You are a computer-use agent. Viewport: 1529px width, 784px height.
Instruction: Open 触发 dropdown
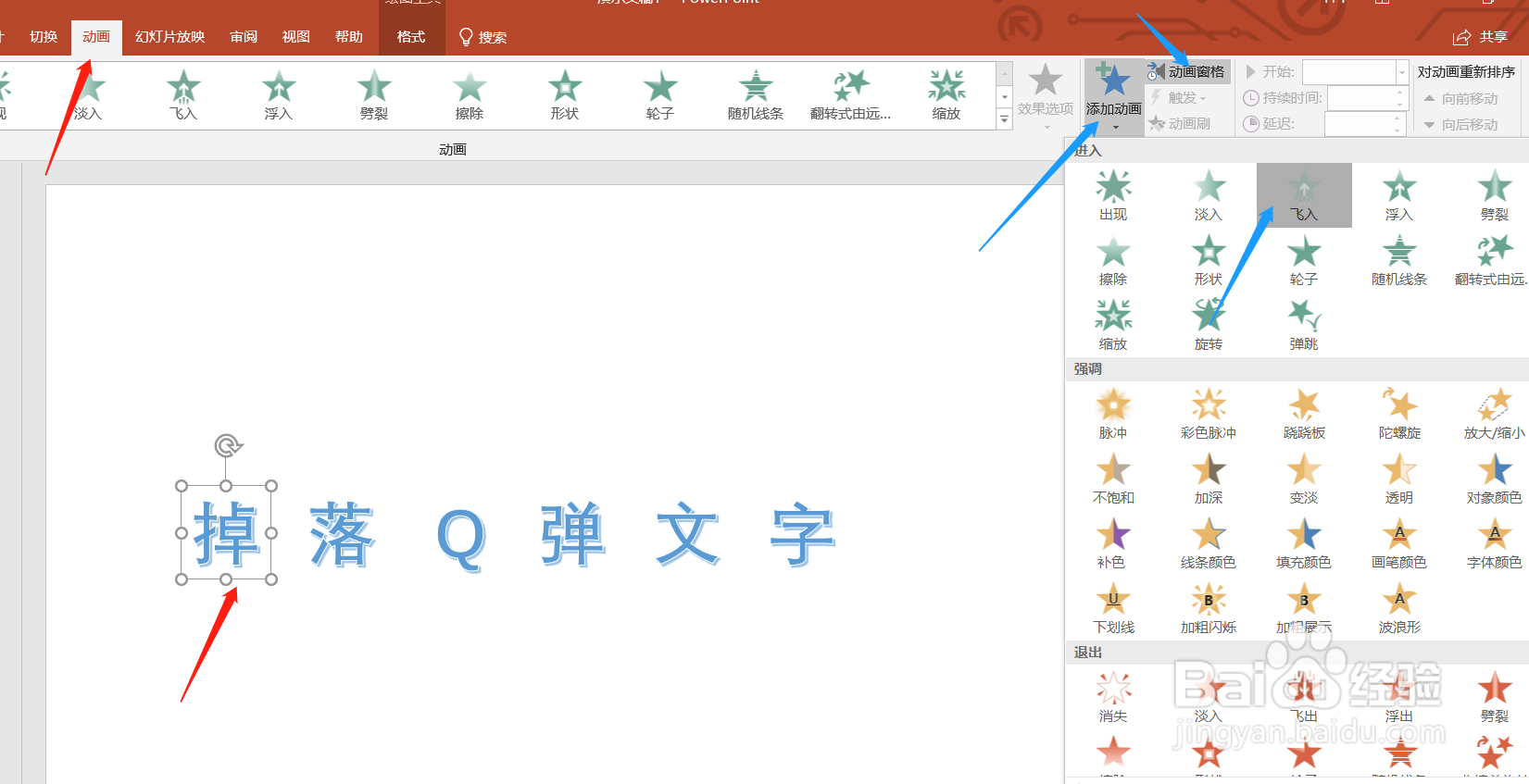click(x=1180, y=97)
